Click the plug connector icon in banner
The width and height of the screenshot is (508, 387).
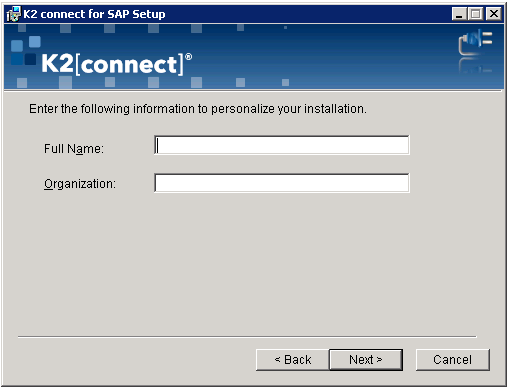pyautogui.click(x=475, y=42)
